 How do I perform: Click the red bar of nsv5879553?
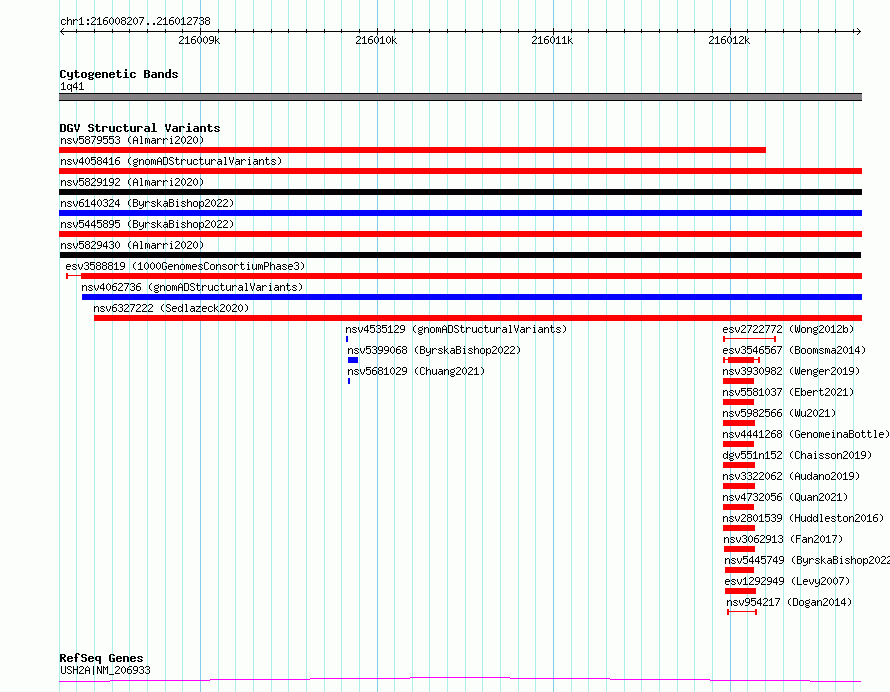click(x=413, y=150)
